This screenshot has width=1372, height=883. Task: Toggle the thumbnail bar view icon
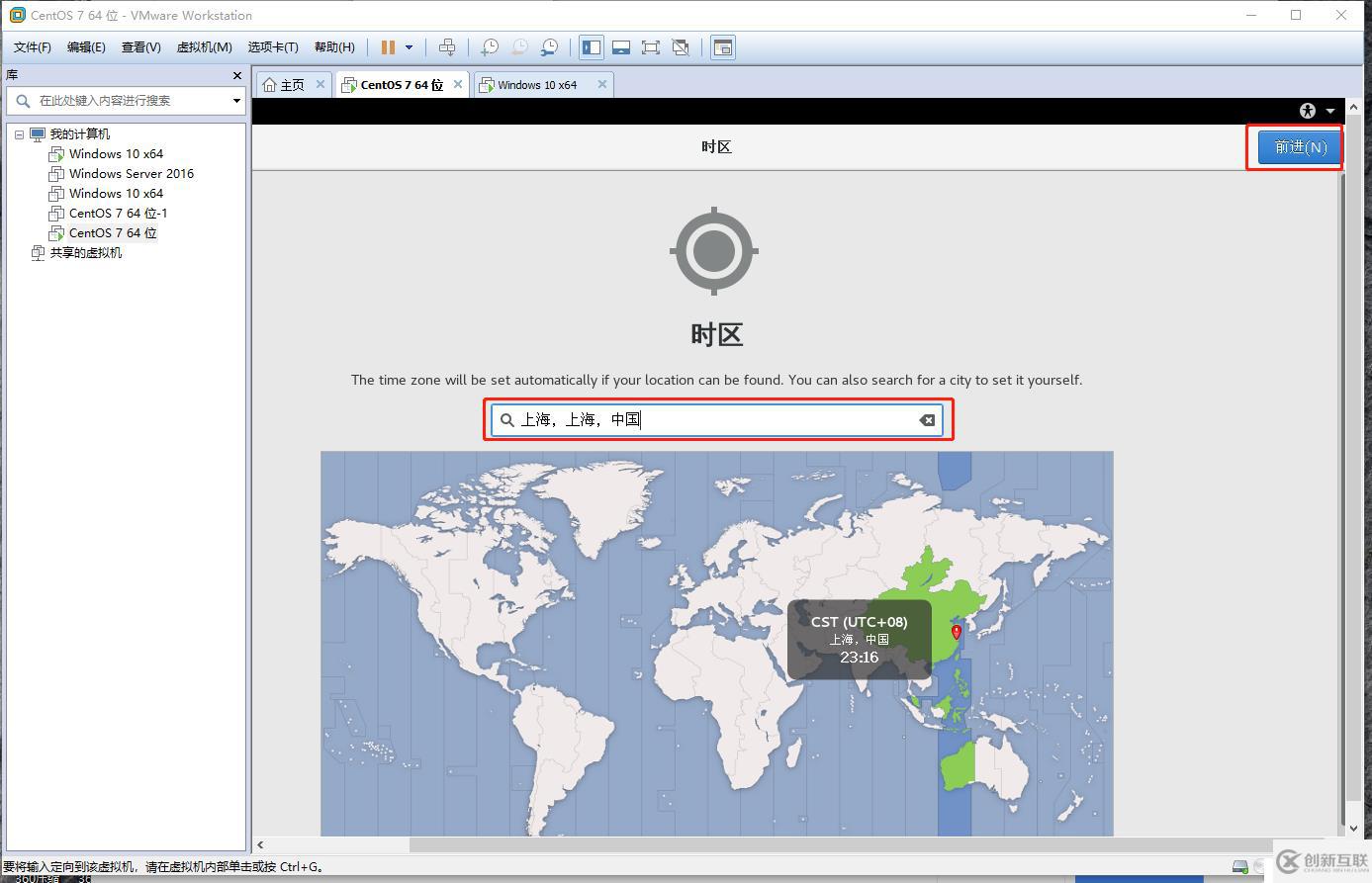(x=621, y=47)
